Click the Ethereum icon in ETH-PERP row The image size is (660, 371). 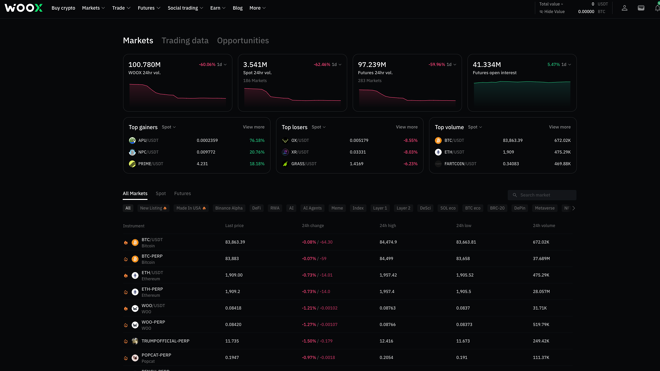[x=135, y=292]
